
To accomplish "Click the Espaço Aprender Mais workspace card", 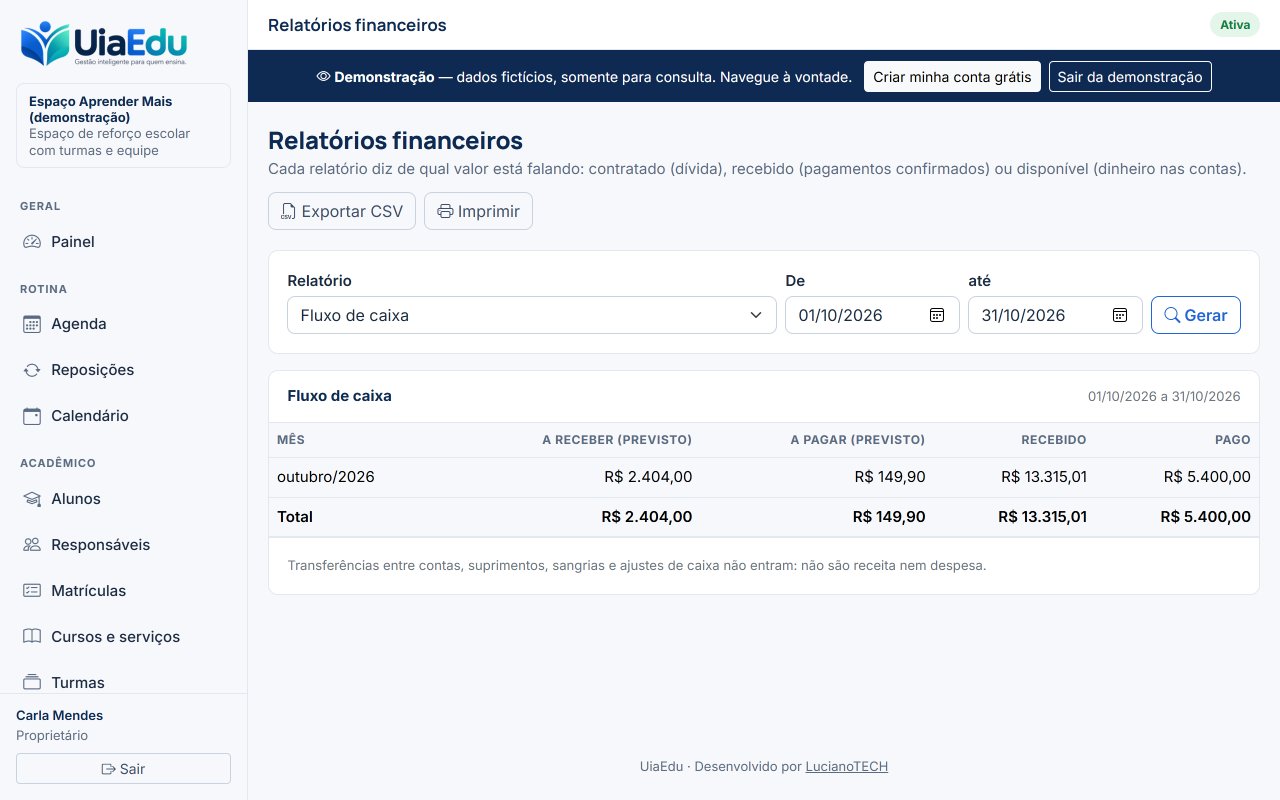I will coord(123,126).
